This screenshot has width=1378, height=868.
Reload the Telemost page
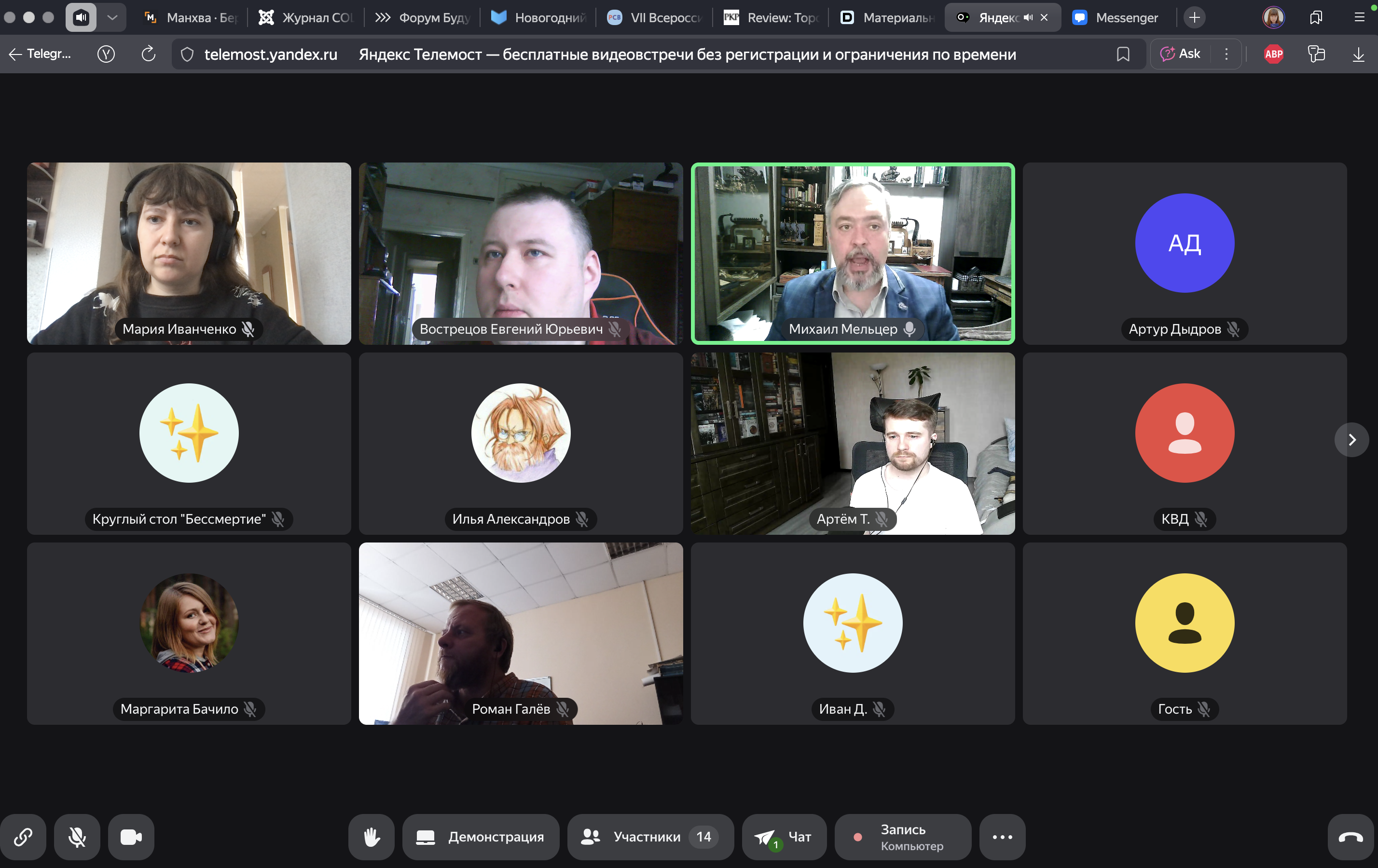click(148, 54)
